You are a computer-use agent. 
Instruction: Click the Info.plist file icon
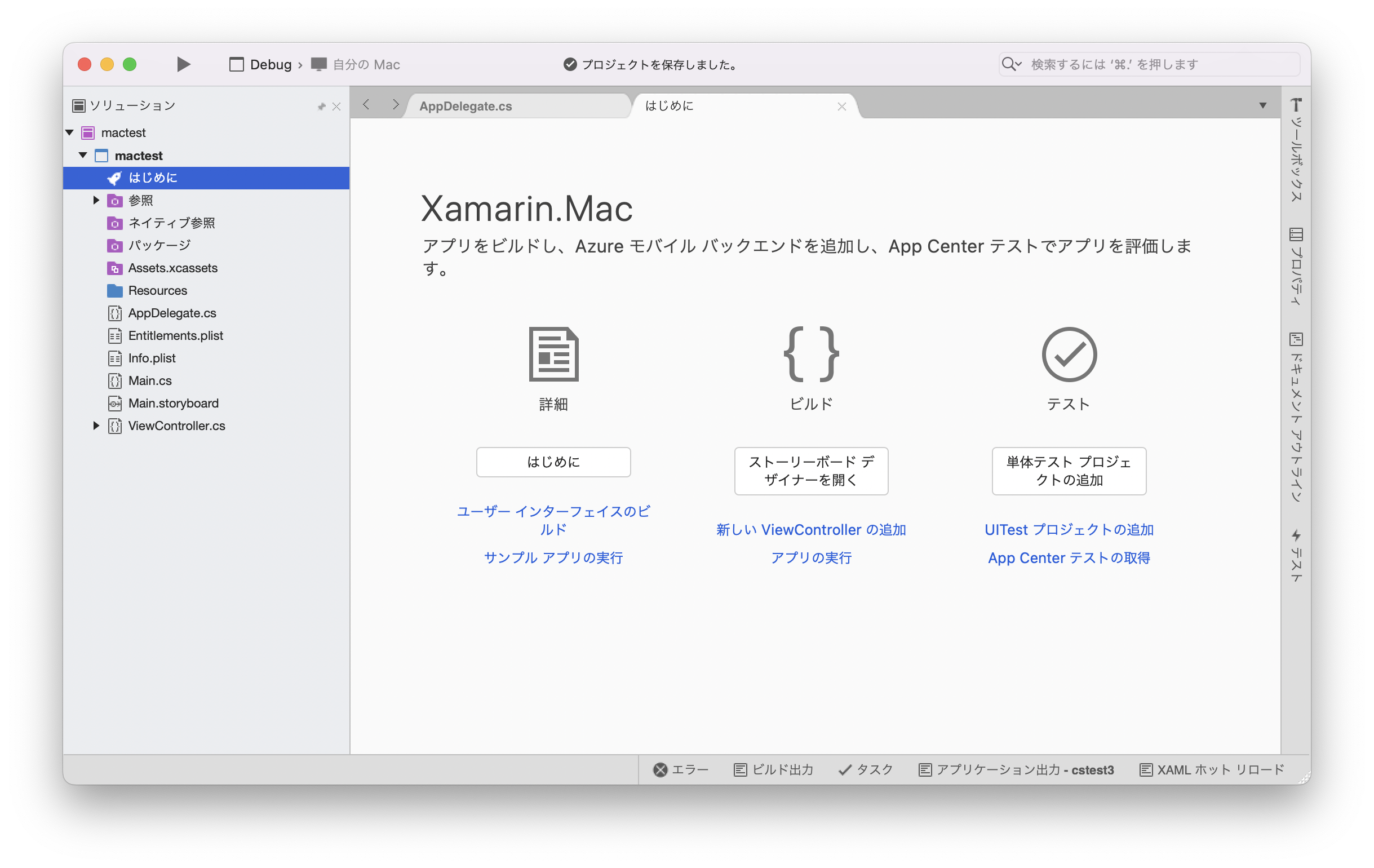click(x=115, y=358)
